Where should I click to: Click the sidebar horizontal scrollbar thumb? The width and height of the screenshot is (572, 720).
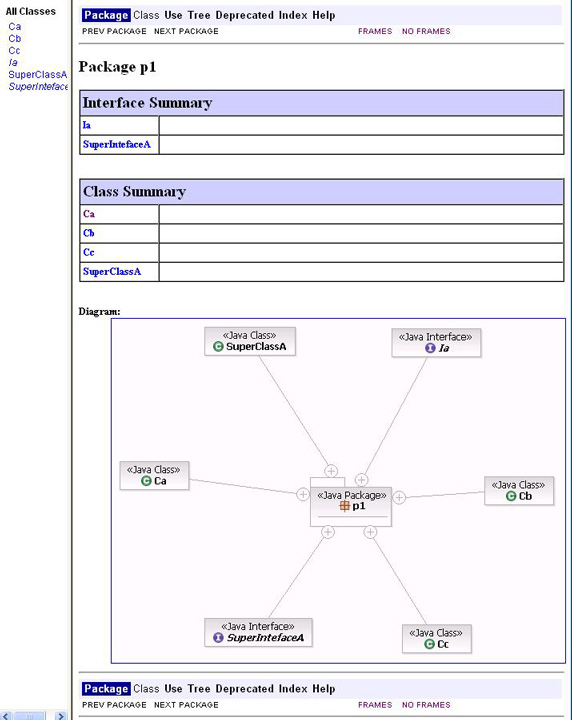tap(30, 715)
